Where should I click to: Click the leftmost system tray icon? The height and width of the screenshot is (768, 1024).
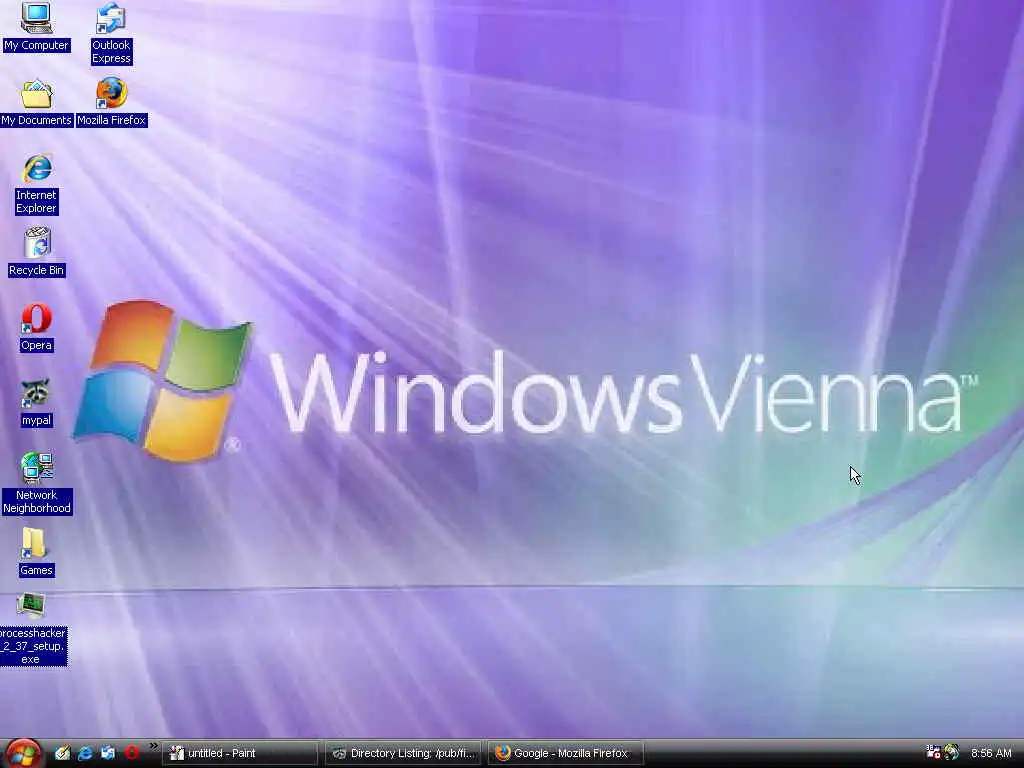[x=933, y=753]
